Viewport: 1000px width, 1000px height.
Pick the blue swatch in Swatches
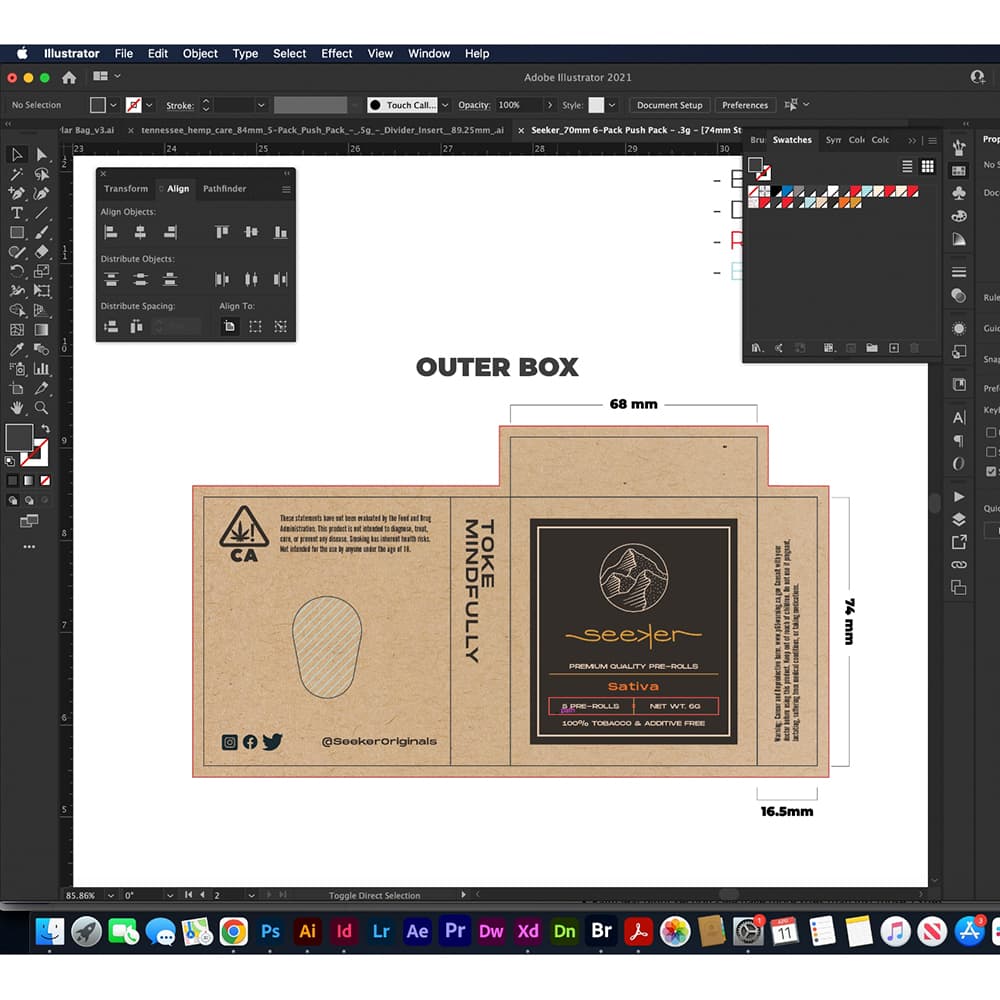[x=788, y=191]
